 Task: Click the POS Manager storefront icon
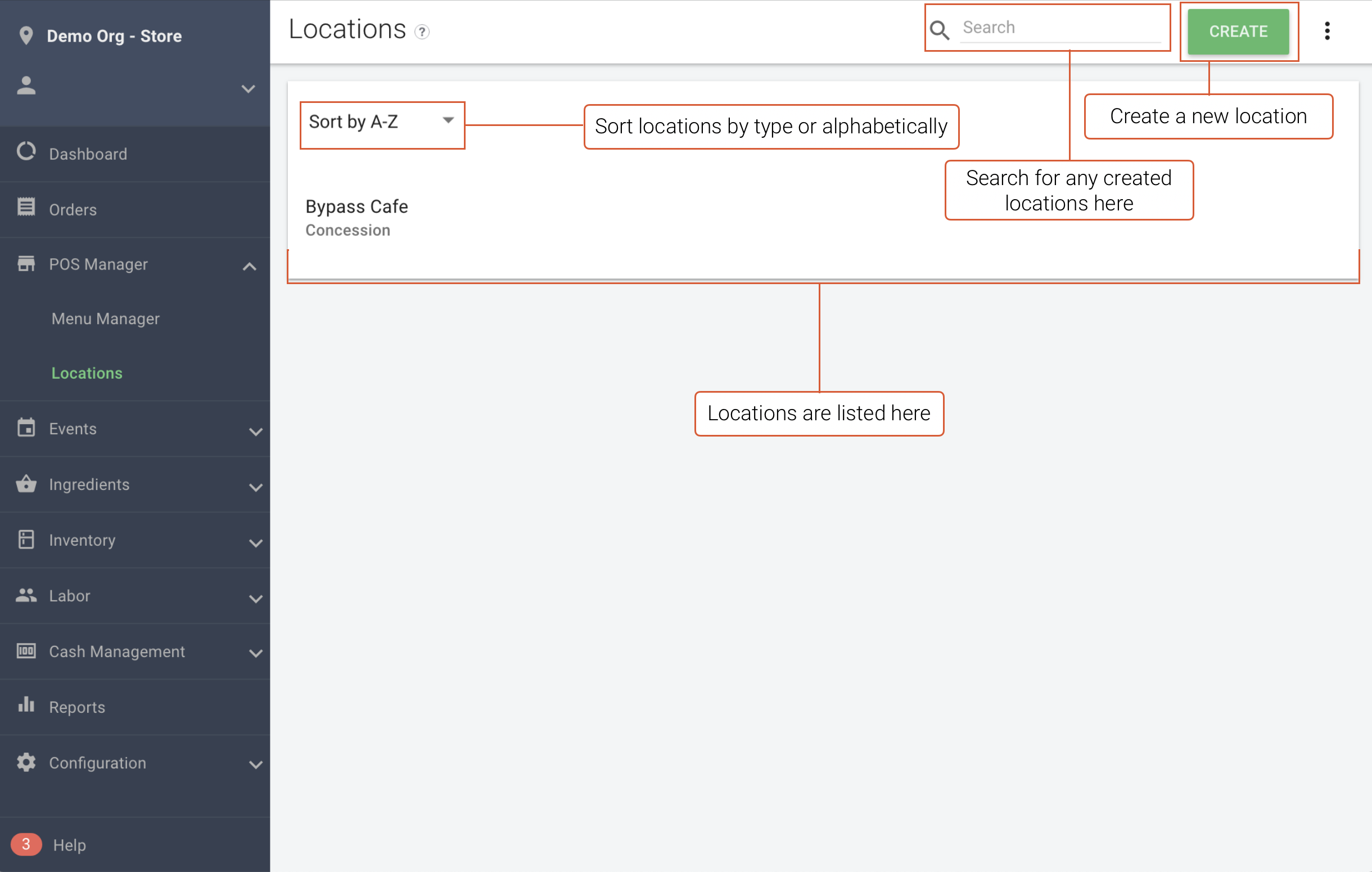(x=26, y=263)
